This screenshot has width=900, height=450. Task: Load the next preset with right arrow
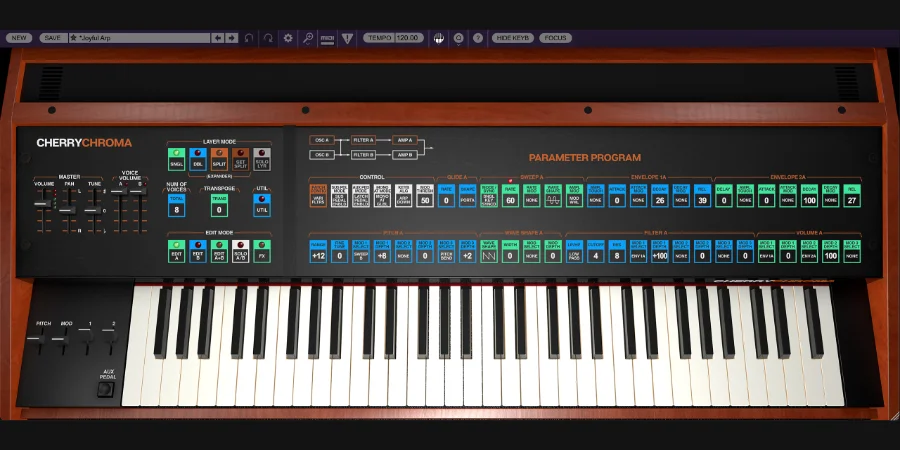[231, 38]
